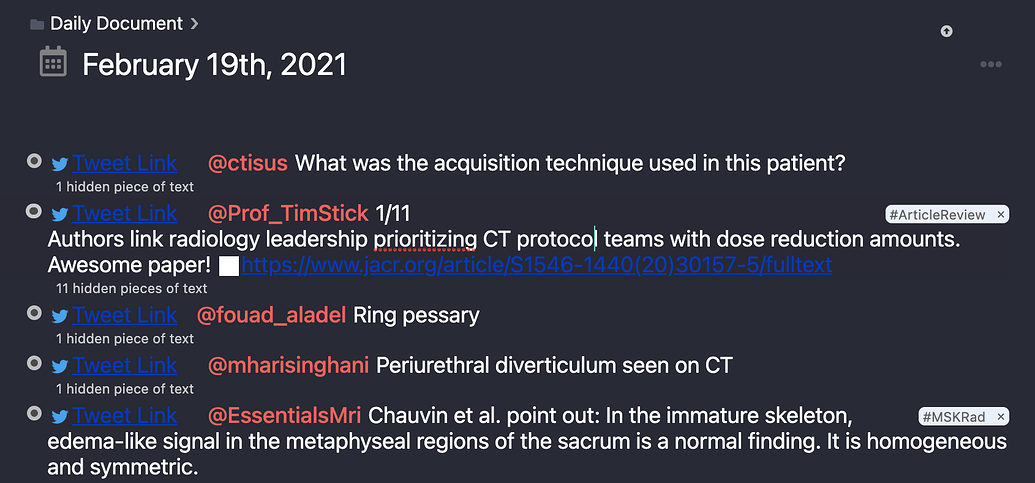This screenshot has height=483, width=1035.
Task: Click the circled up-arrow icon at top right
Action: (x=947, y=32)
